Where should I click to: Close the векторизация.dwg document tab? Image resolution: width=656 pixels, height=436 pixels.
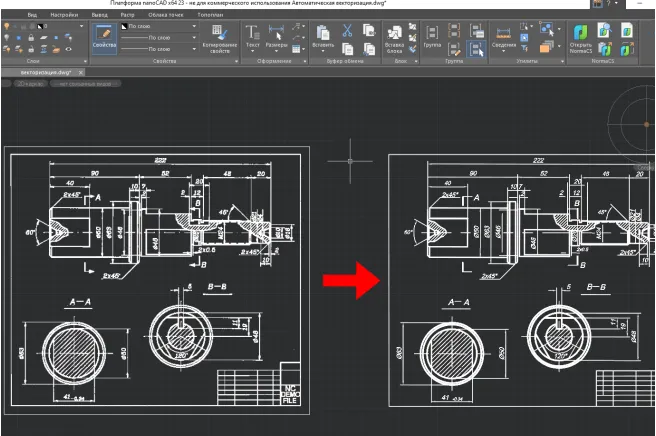(81, 73)
